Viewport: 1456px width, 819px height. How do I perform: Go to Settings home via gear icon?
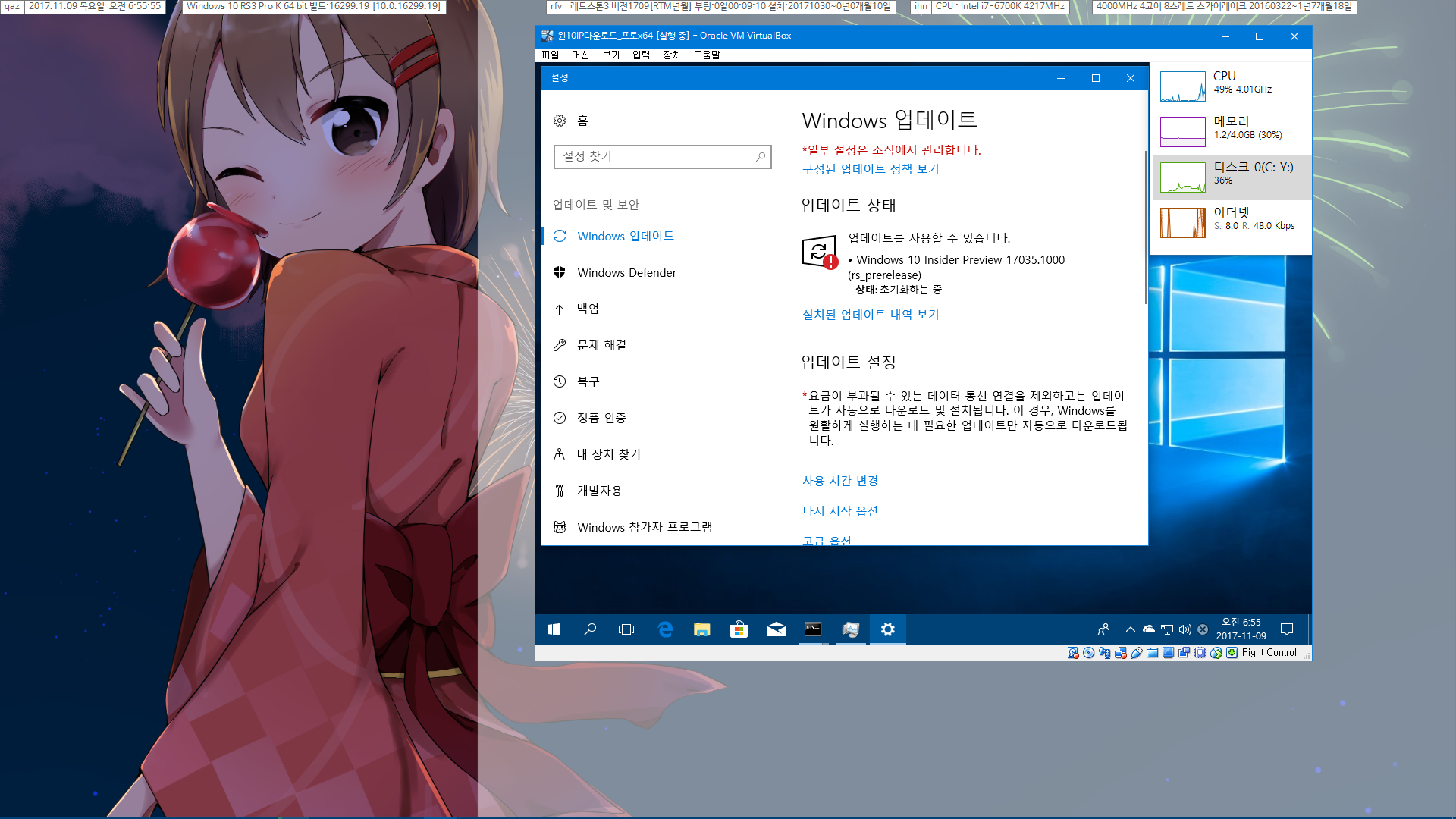pyautogui.click(x=560, y=121)
